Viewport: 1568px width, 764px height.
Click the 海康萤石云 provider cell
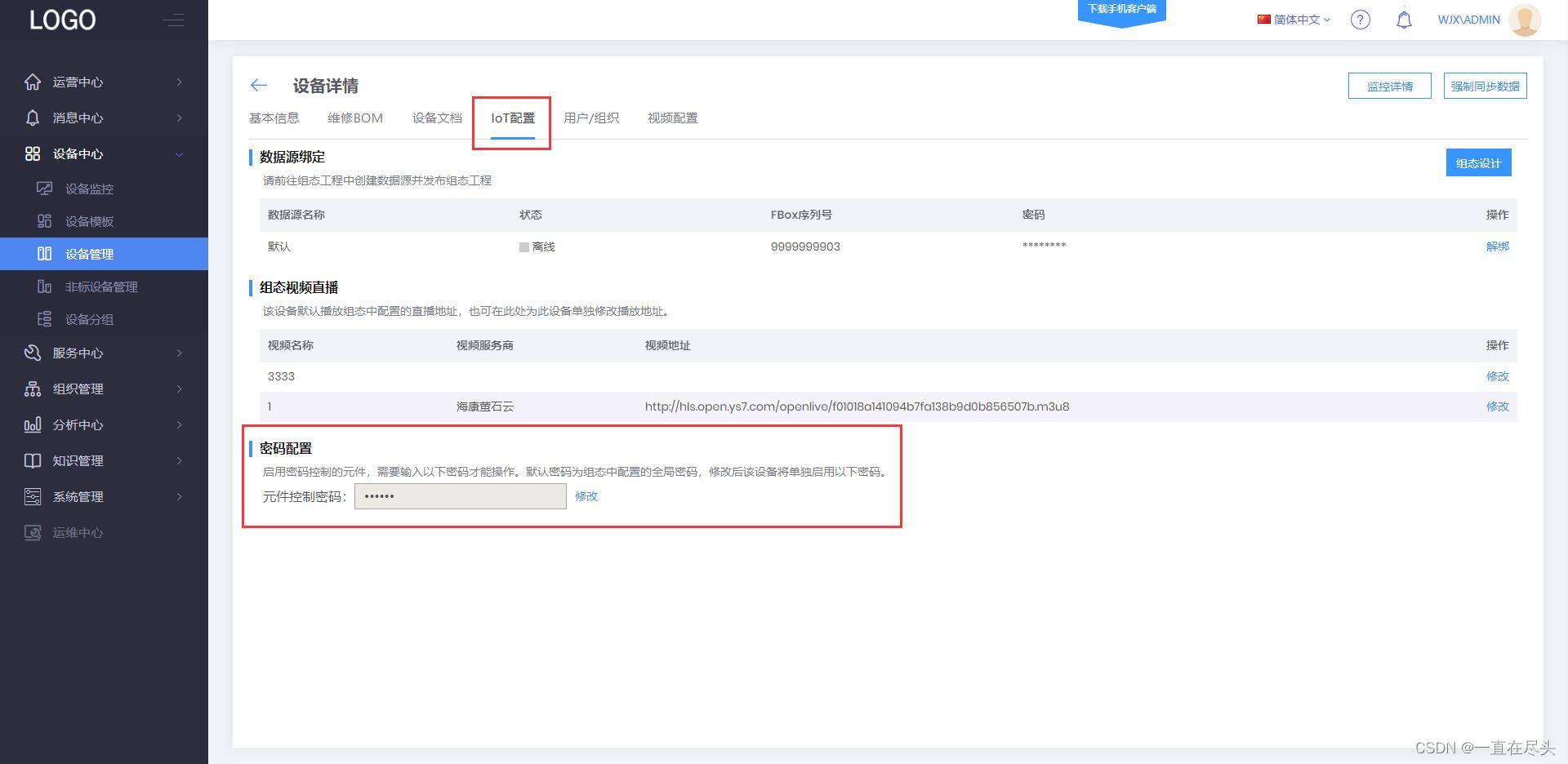coord(485,406)
